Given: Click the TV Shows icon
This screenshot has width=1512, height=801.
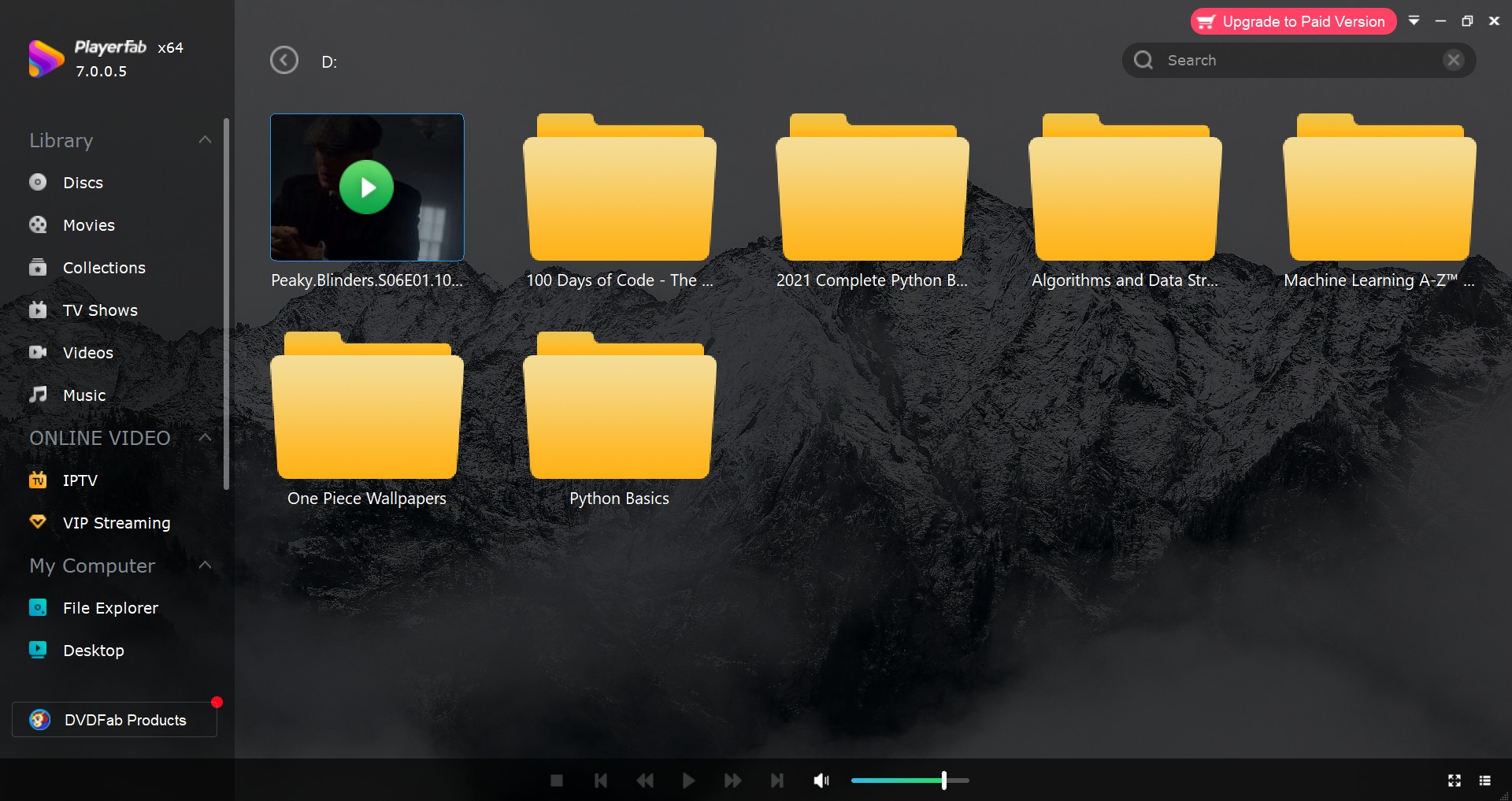Looking at the screenshot, I should [x=38, y=310].
